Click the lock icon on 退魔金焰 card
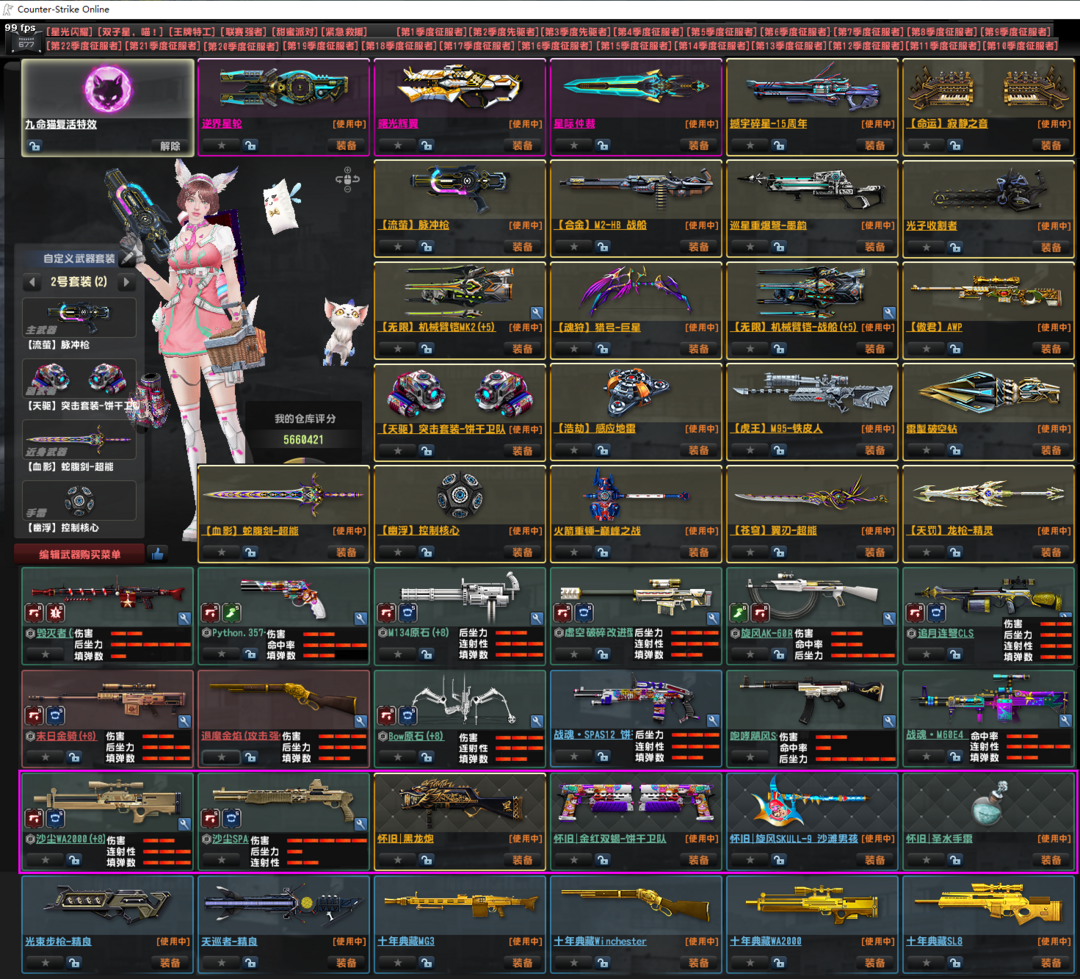This screenshot has height=979, width=1080. coord(251,757)
